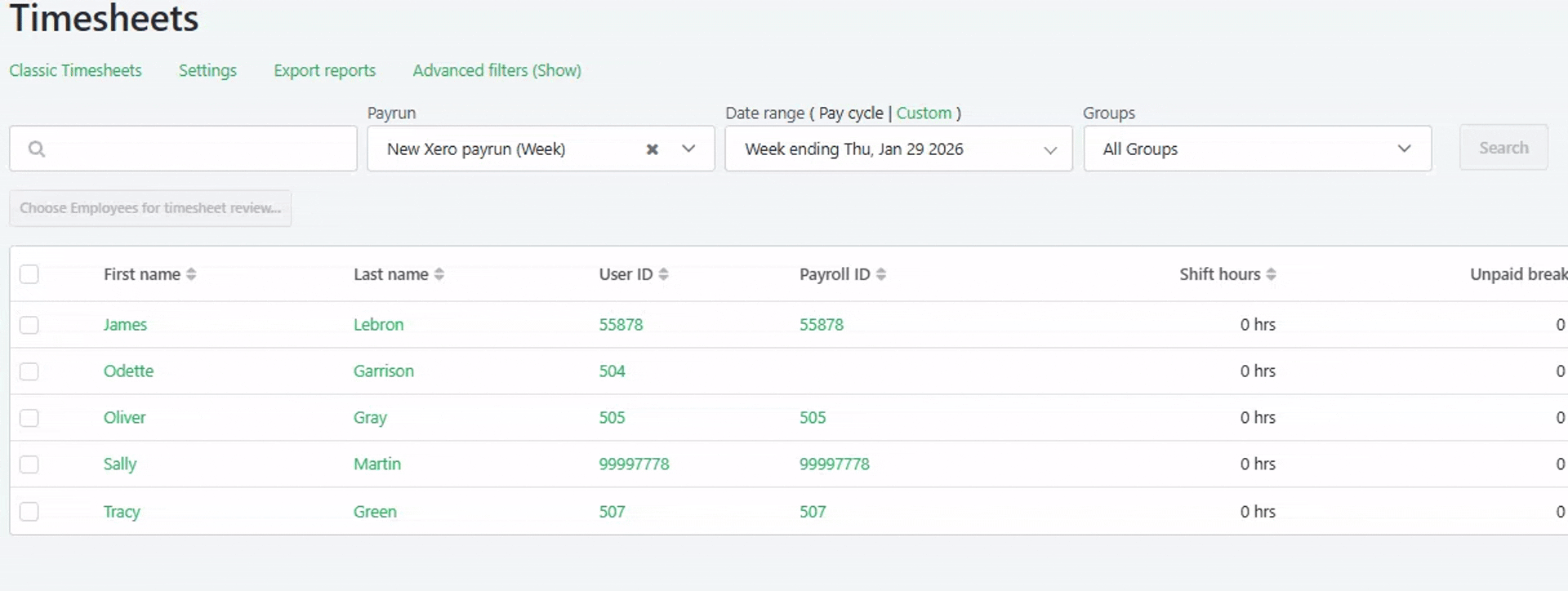The image size is (1568, 591).
Task: Click the Search button
Action: pos(1503,148)
